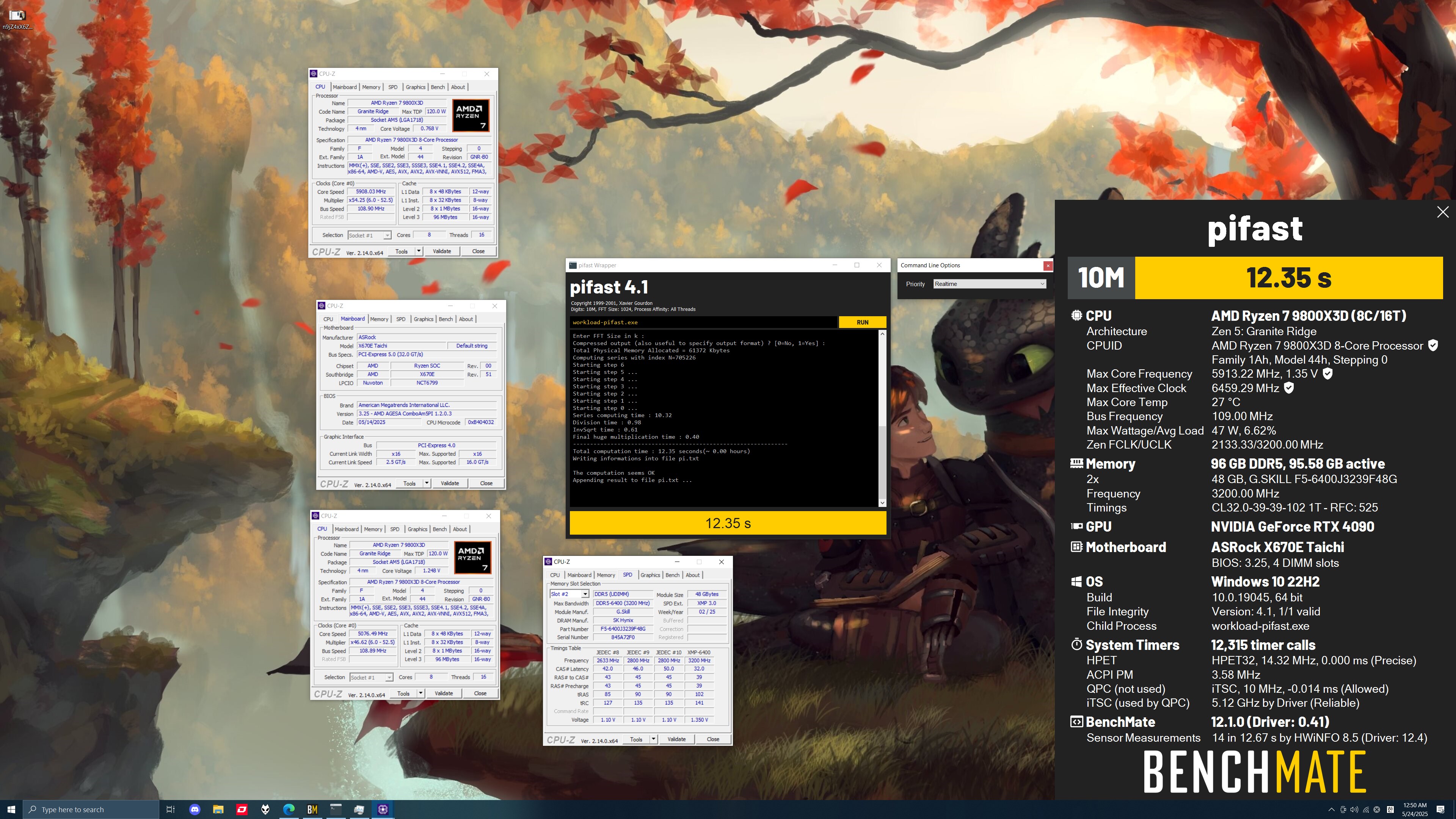Click the X670E Taichi model field
Screen dimensions: 1456x819
point(401,346)
